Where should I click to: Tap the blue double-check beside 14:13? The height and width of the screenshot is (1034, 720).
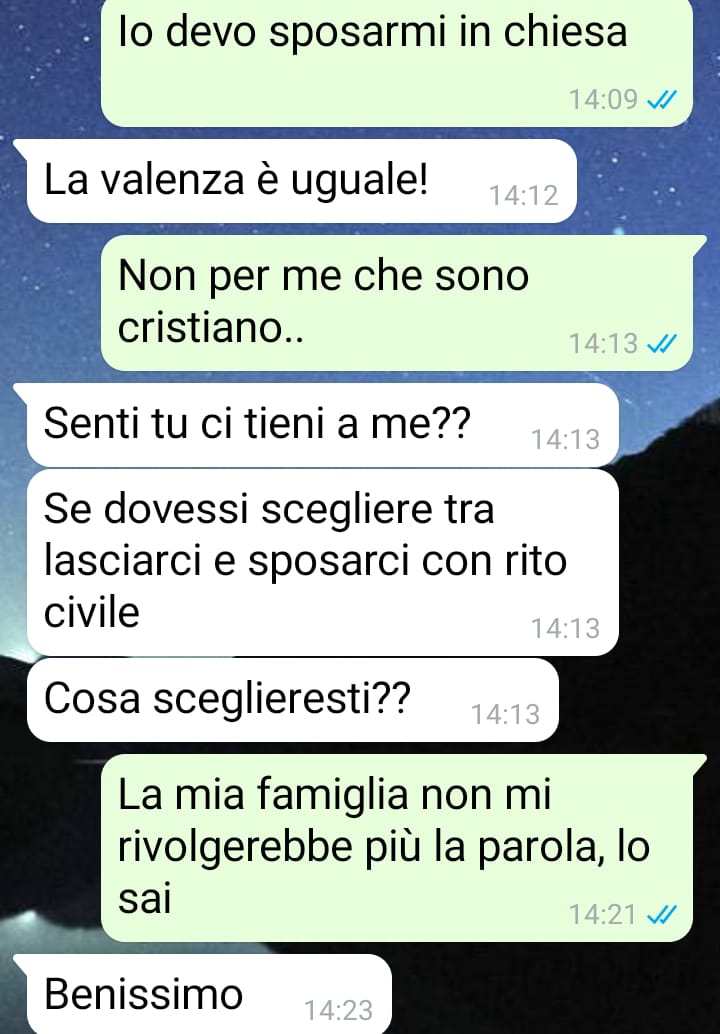(663, 344)
